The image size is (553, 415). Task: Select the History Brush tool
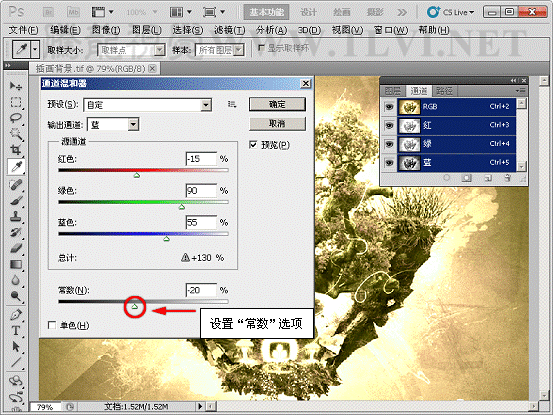pyautogui.click(x=16, y=232)
